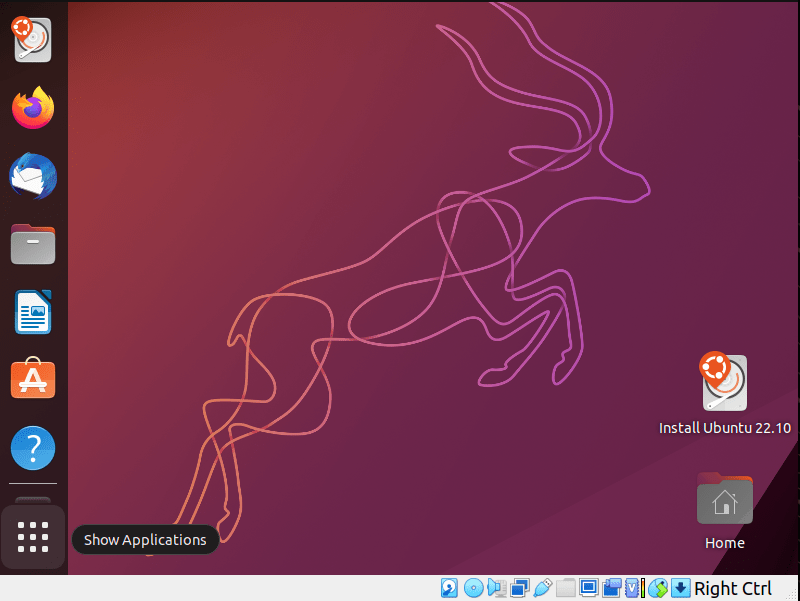Image resolution: width=800 pixels, height=601 pixels.
Task: Click the 'Home' label under folder icon
Action: tap(724, 543)
